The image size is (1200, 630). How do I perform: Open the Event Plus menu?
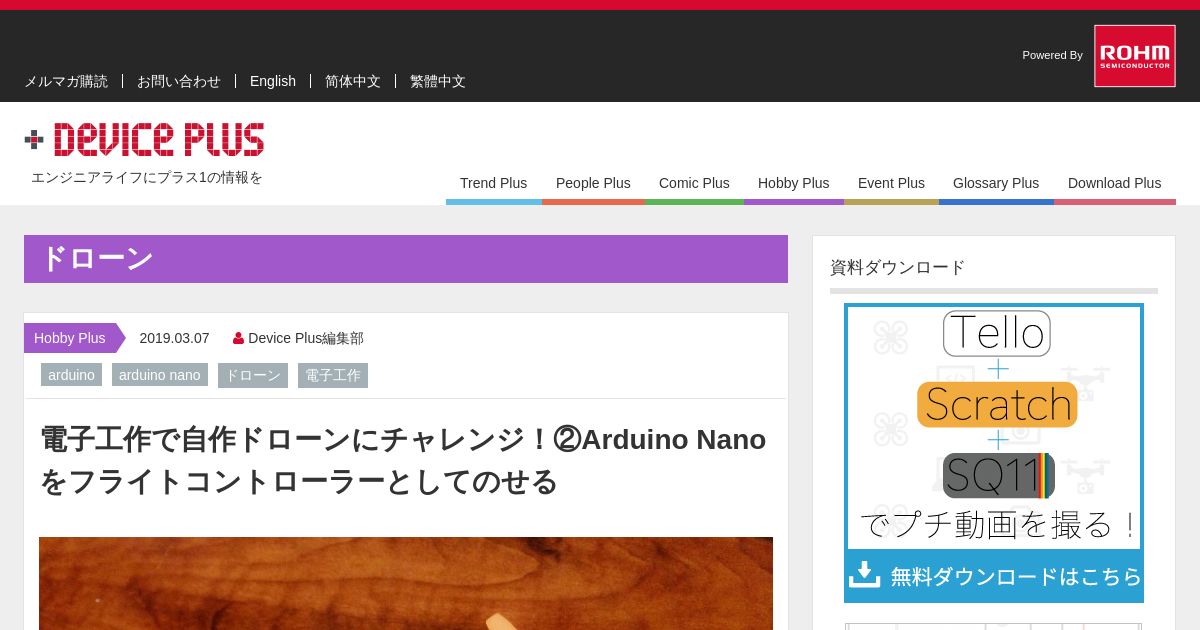click(x=891, y=184)
